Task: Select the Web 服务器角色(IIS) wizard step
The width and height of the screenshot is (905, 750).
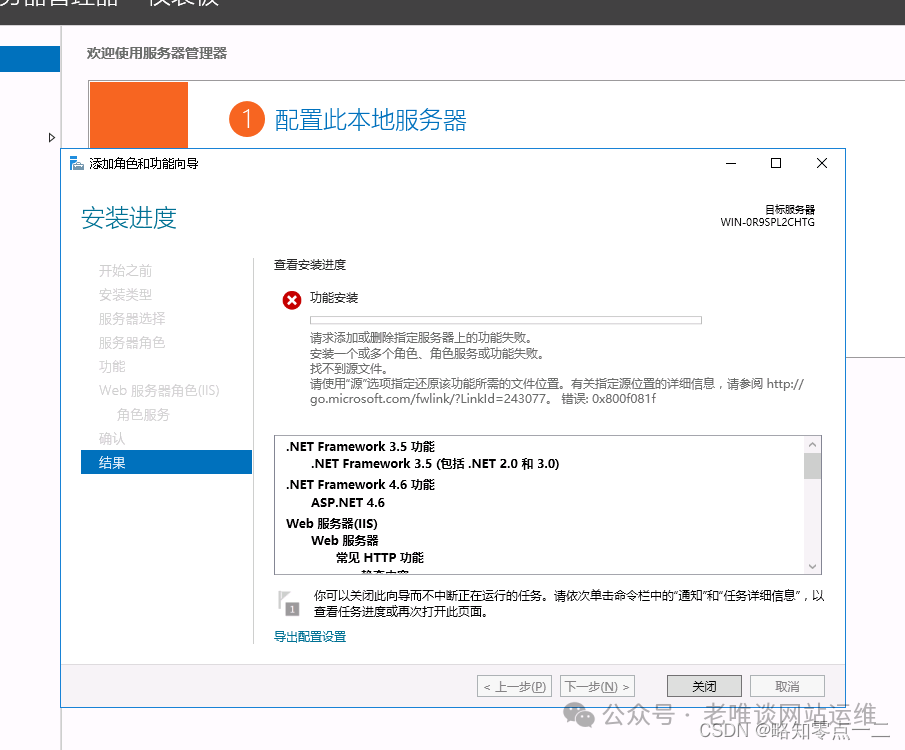Action: [159, 391]
